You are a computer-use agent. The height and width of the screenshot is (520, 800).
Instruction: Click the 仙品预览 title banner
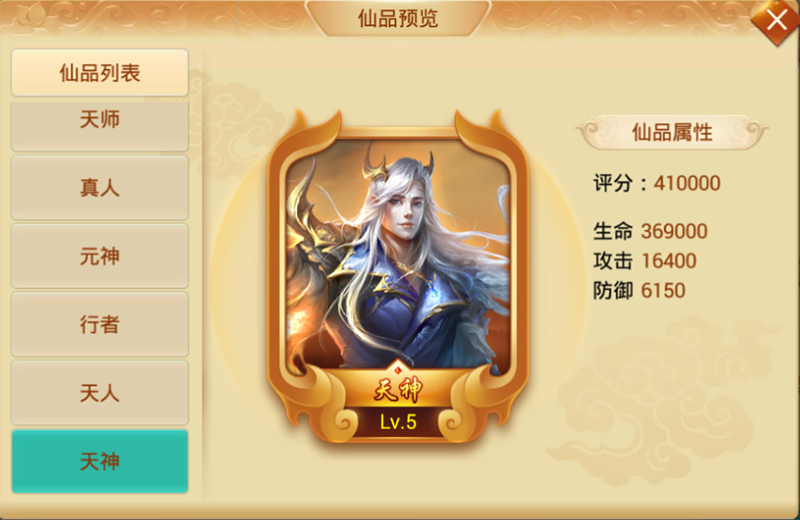tap(398, 18)
